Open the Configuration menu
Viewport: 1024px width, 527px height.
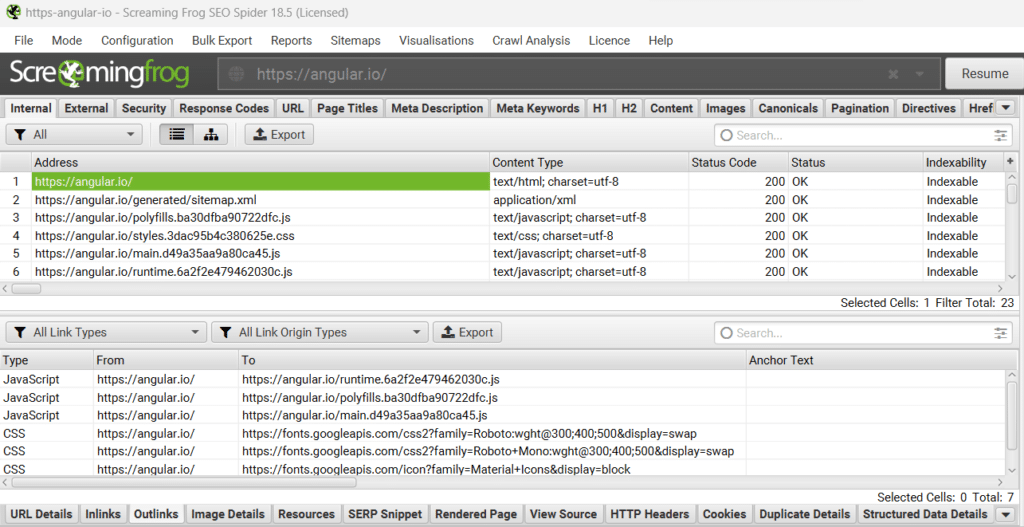137,40
